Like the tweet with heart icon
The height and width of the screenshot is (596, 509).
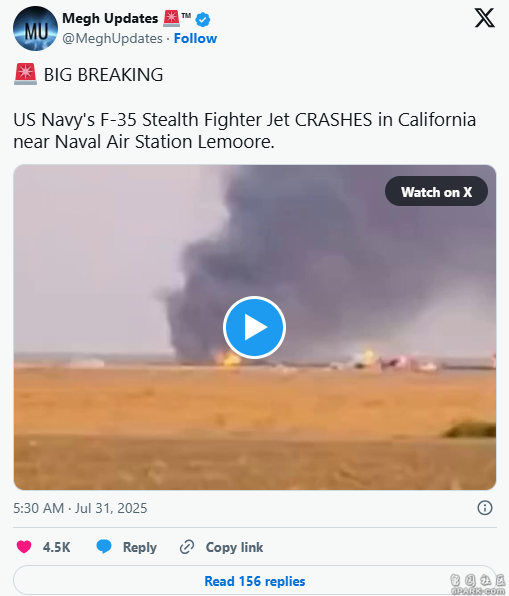[24, 547]
